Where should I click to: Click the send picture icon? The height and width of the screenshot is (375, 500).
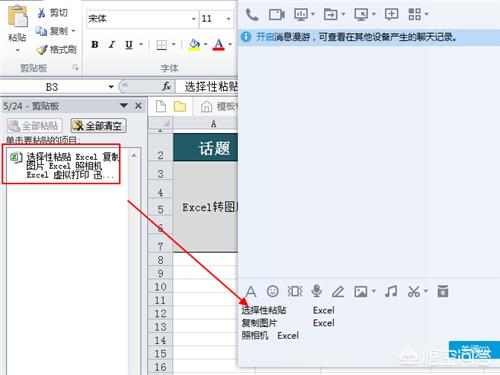click(361, 292)
